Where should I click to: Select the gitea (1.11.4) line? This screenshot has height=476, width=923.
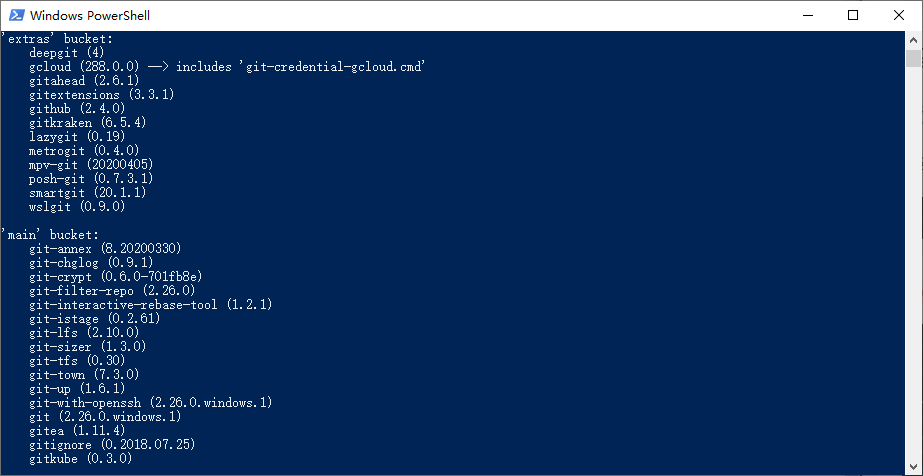(77, 430)
